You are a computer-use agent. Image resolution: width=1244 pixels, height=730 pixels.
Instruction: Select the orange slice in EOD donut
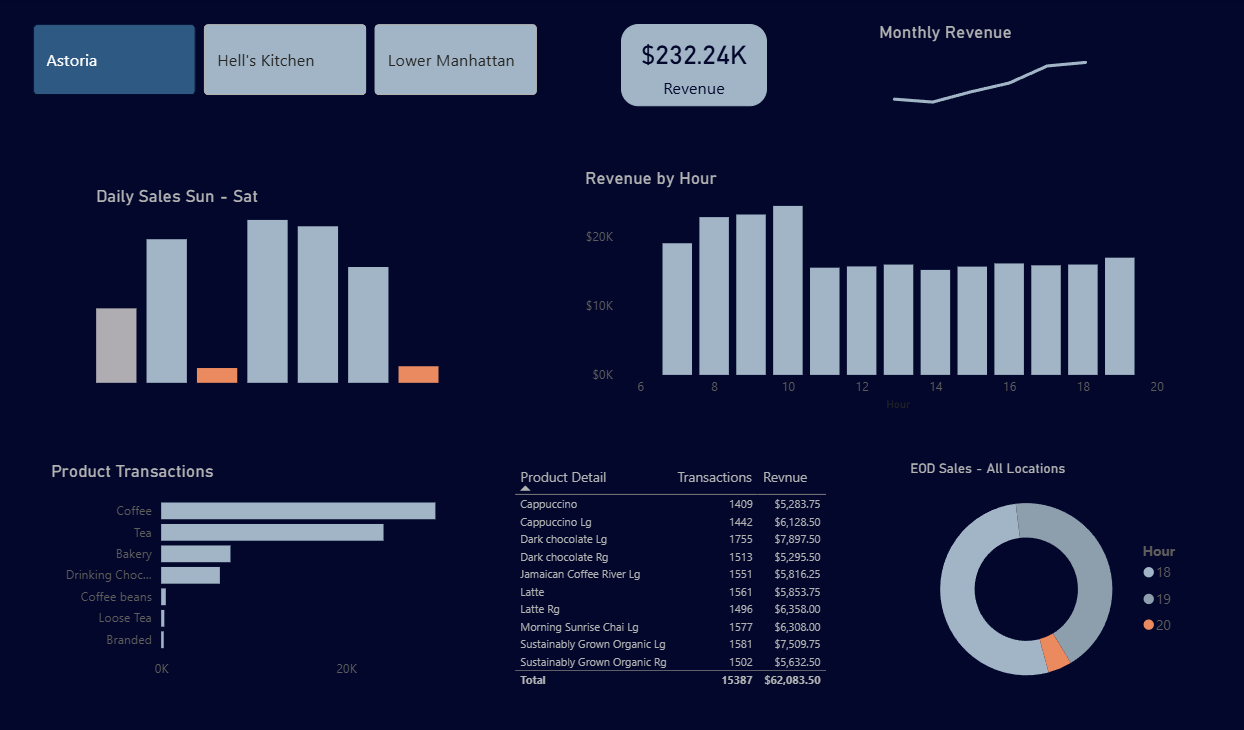pyautogui.click(x=1055, y=652)
